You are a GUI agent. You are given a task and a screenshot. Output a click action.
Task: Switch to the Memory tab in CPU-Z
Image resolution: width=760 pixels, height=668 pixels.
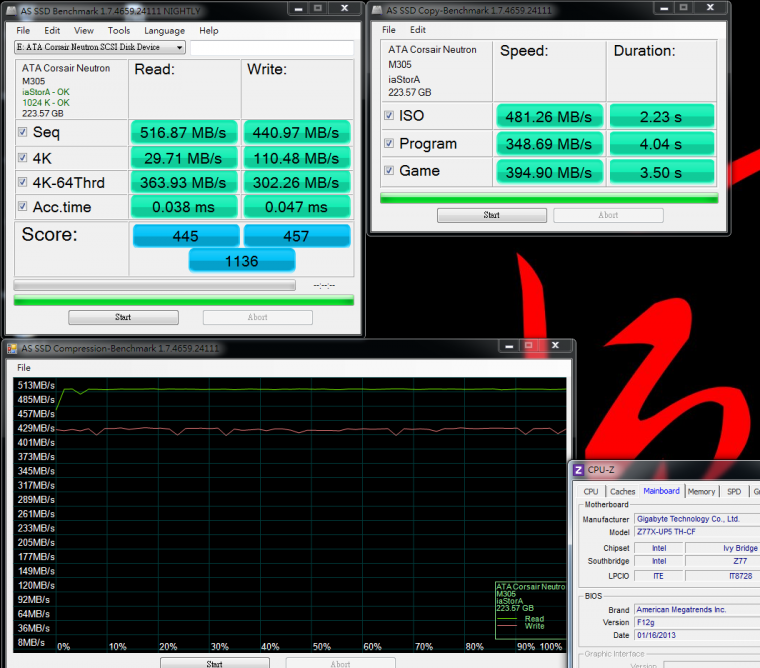pos(701,491)
